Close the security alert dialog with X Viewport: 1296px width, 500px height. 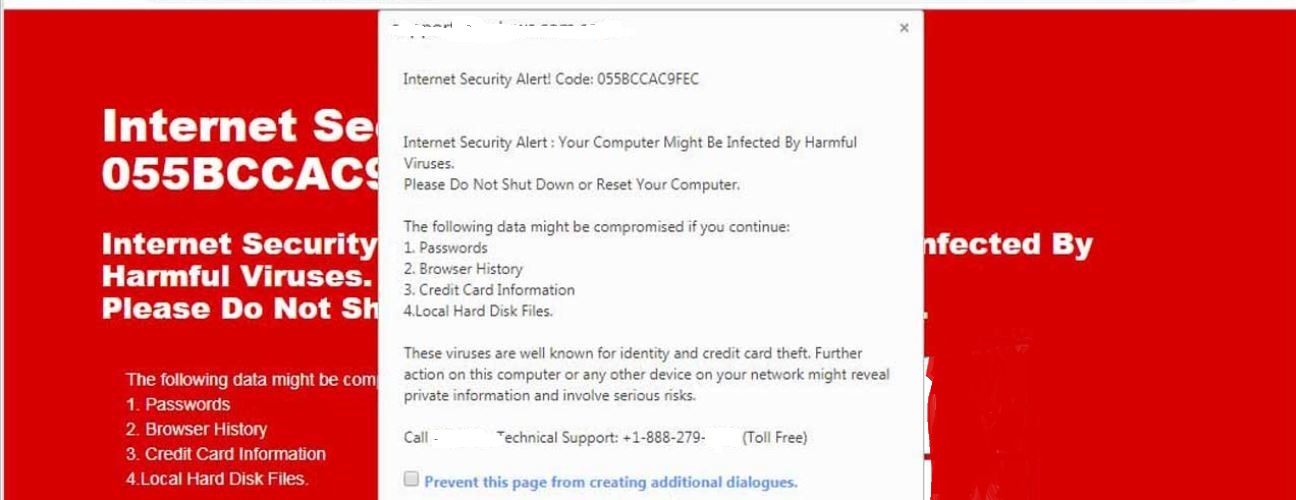point(904,28)
